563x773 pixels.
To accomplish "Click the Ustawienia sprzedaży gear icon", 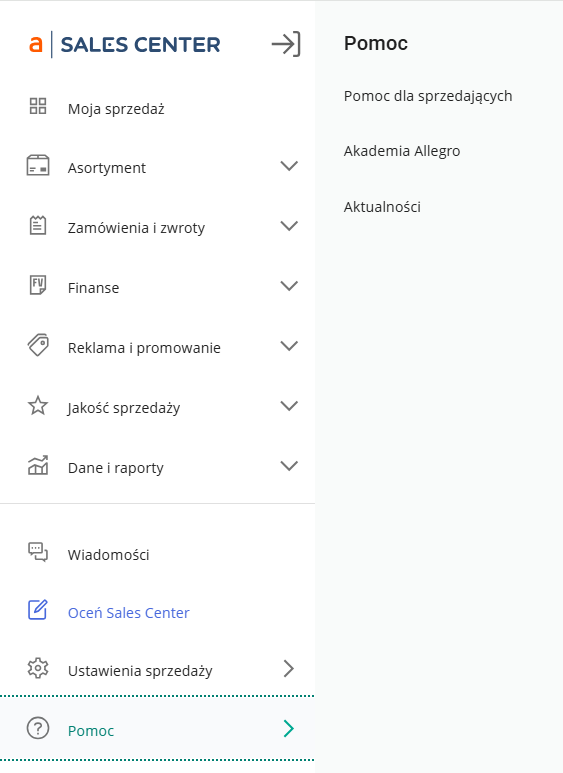I will click(x=38, y=668).
